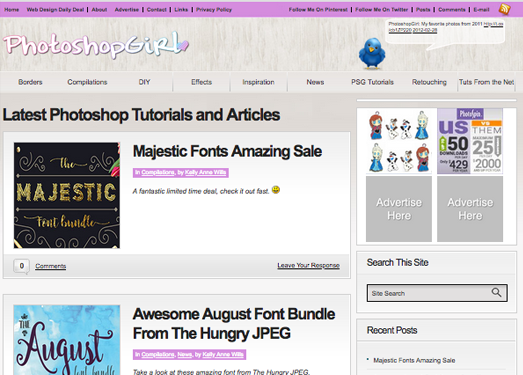The width and height of the screenshot is (523, 375).
Task: Click the August font bundle thumbnail
Action: [x=67, y=340]
